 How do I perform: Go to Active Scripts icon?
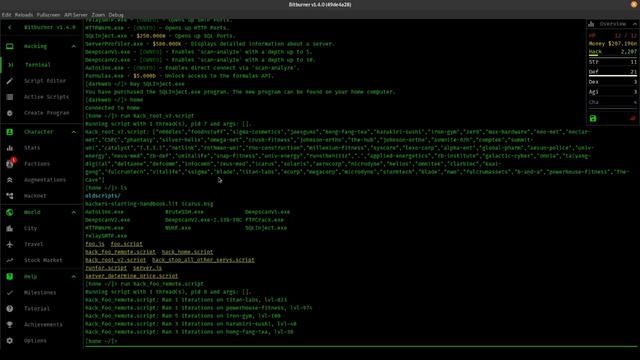10,97
